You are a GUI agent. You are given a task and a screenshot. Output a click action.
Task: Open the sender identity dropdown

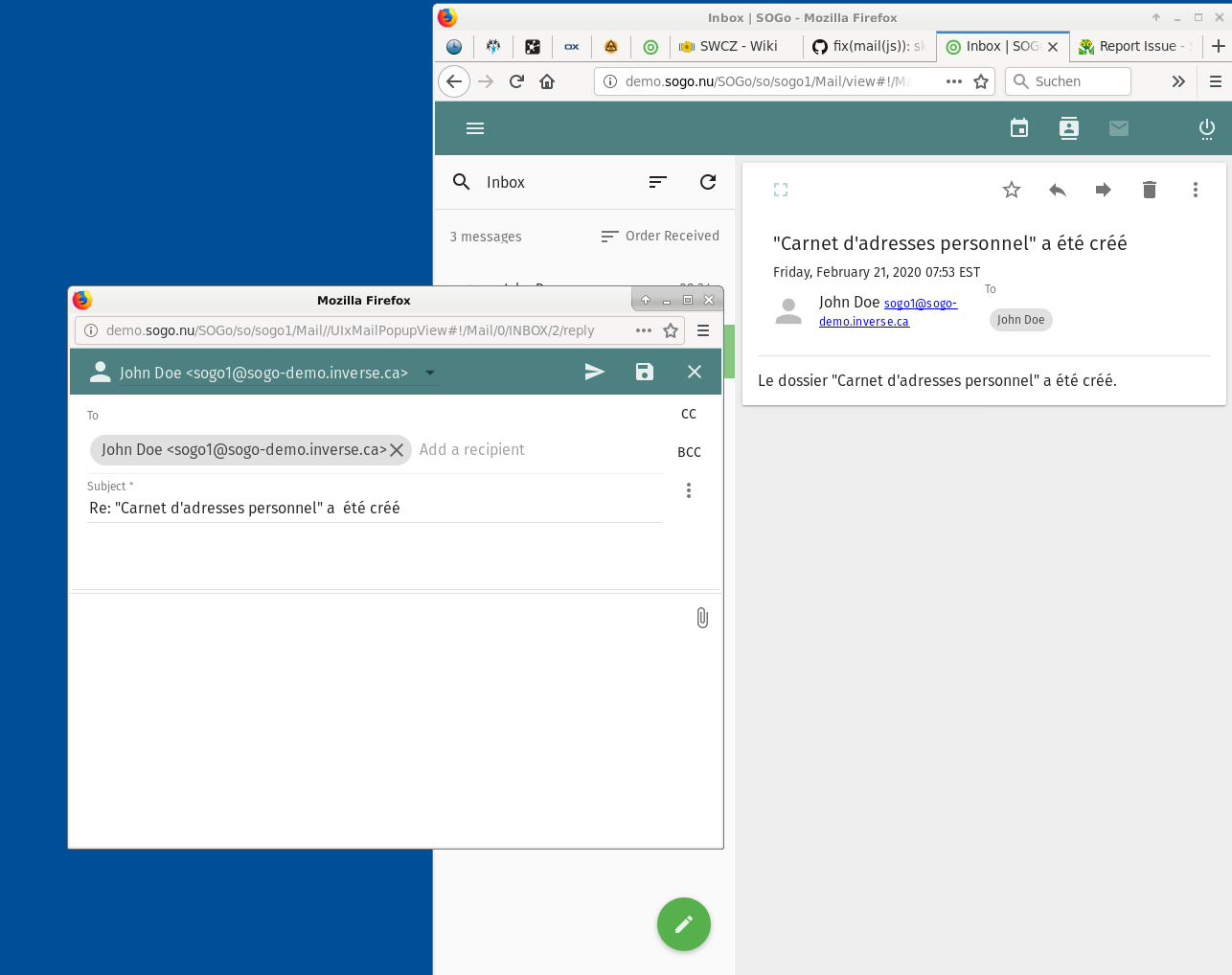430,373
